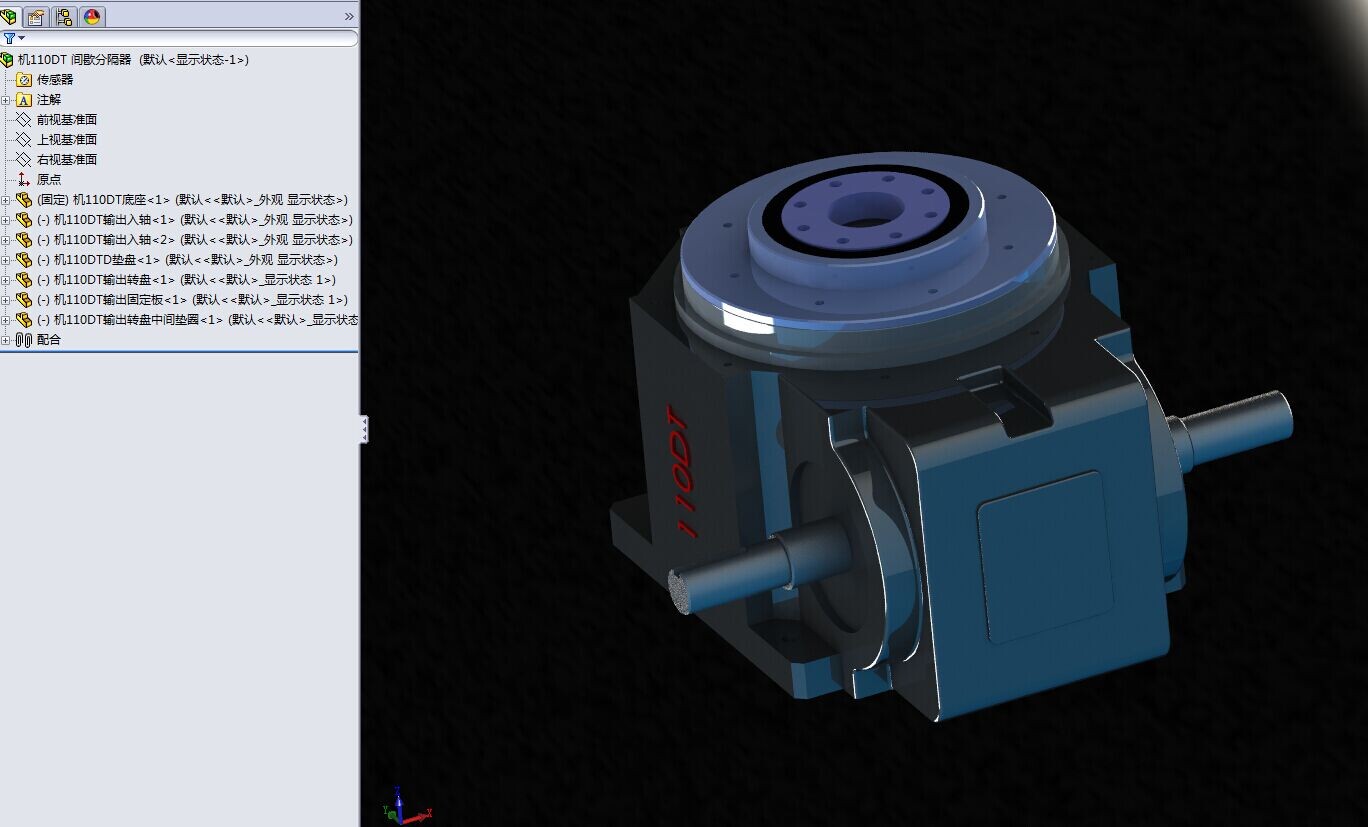The height and width of the screenshot is (827, 1368).
Task: Select the 注解 tree label
Action: click(x=49, y=100)
